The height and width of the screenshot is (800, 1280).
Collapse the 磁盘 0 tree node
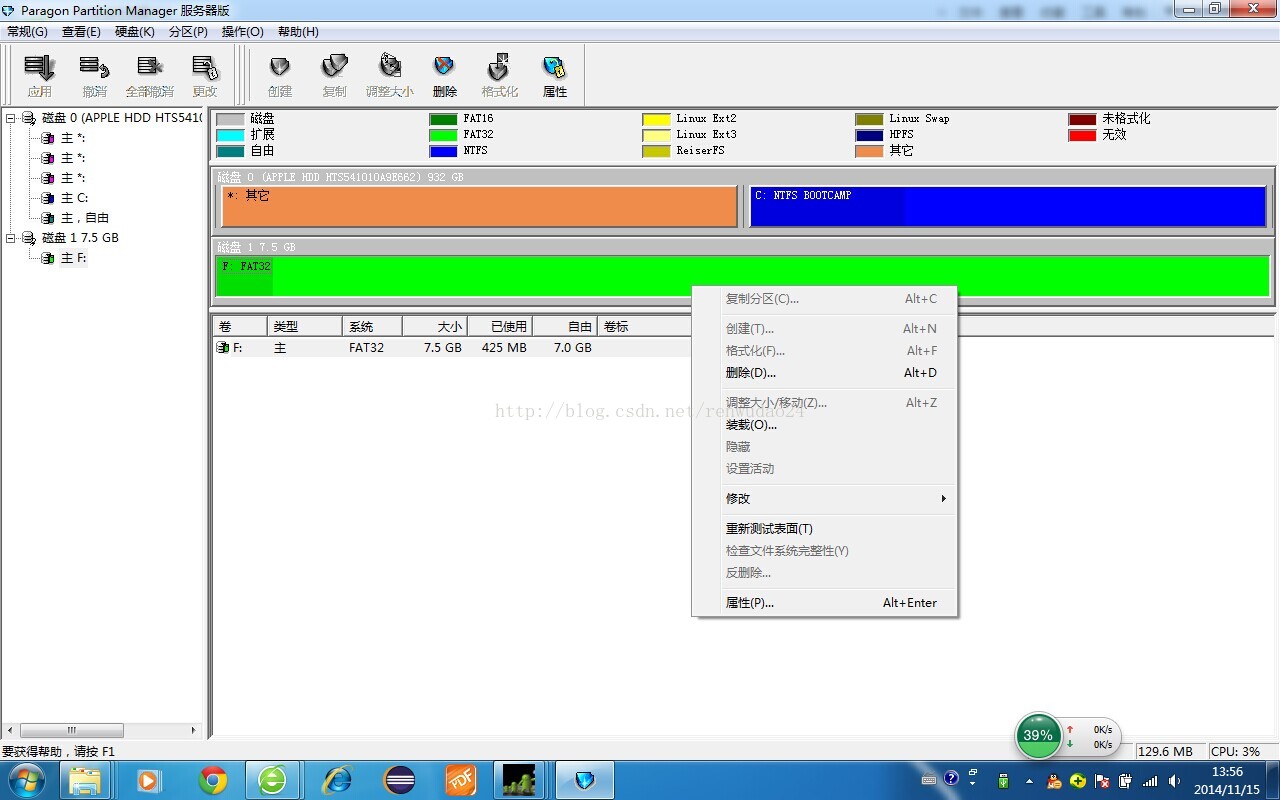[x=11, y=118]
